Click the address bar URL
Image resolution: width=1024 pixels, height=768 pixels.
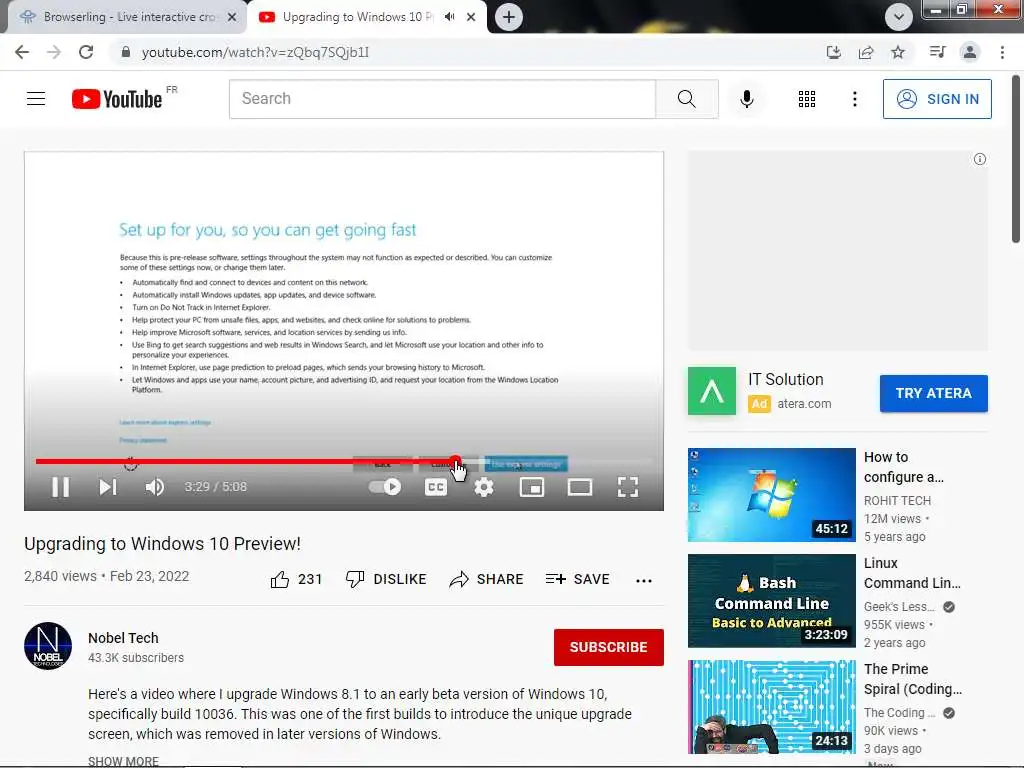(x=255, y=52)
